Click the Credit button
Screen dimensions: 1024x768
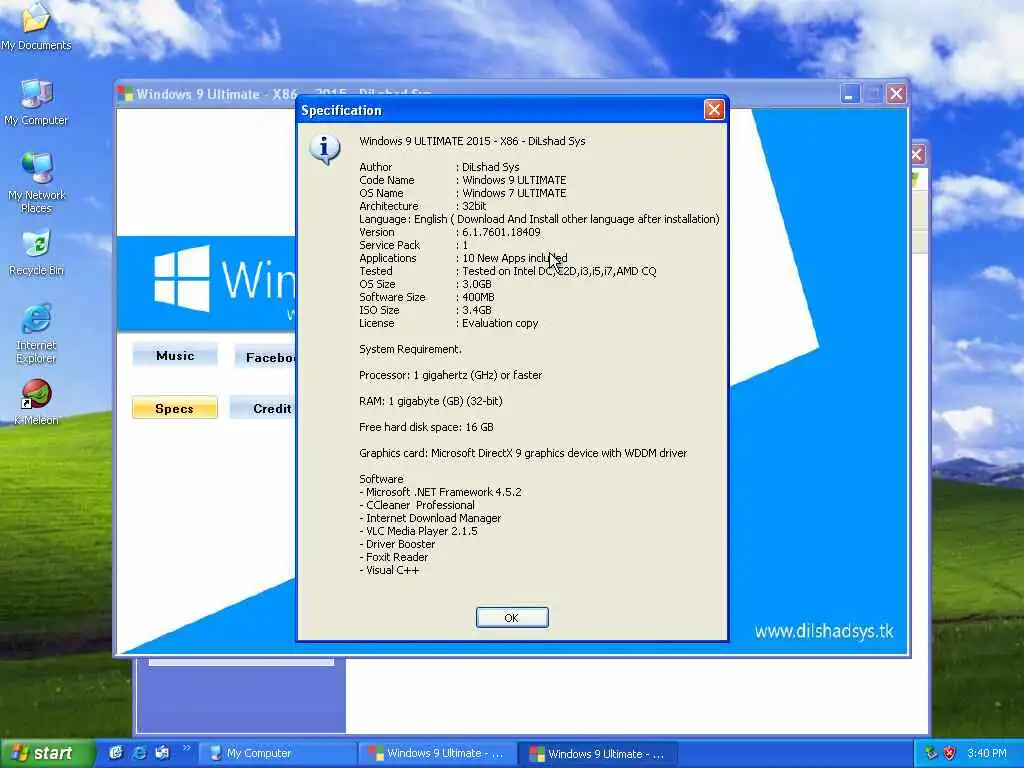(264, 408)
